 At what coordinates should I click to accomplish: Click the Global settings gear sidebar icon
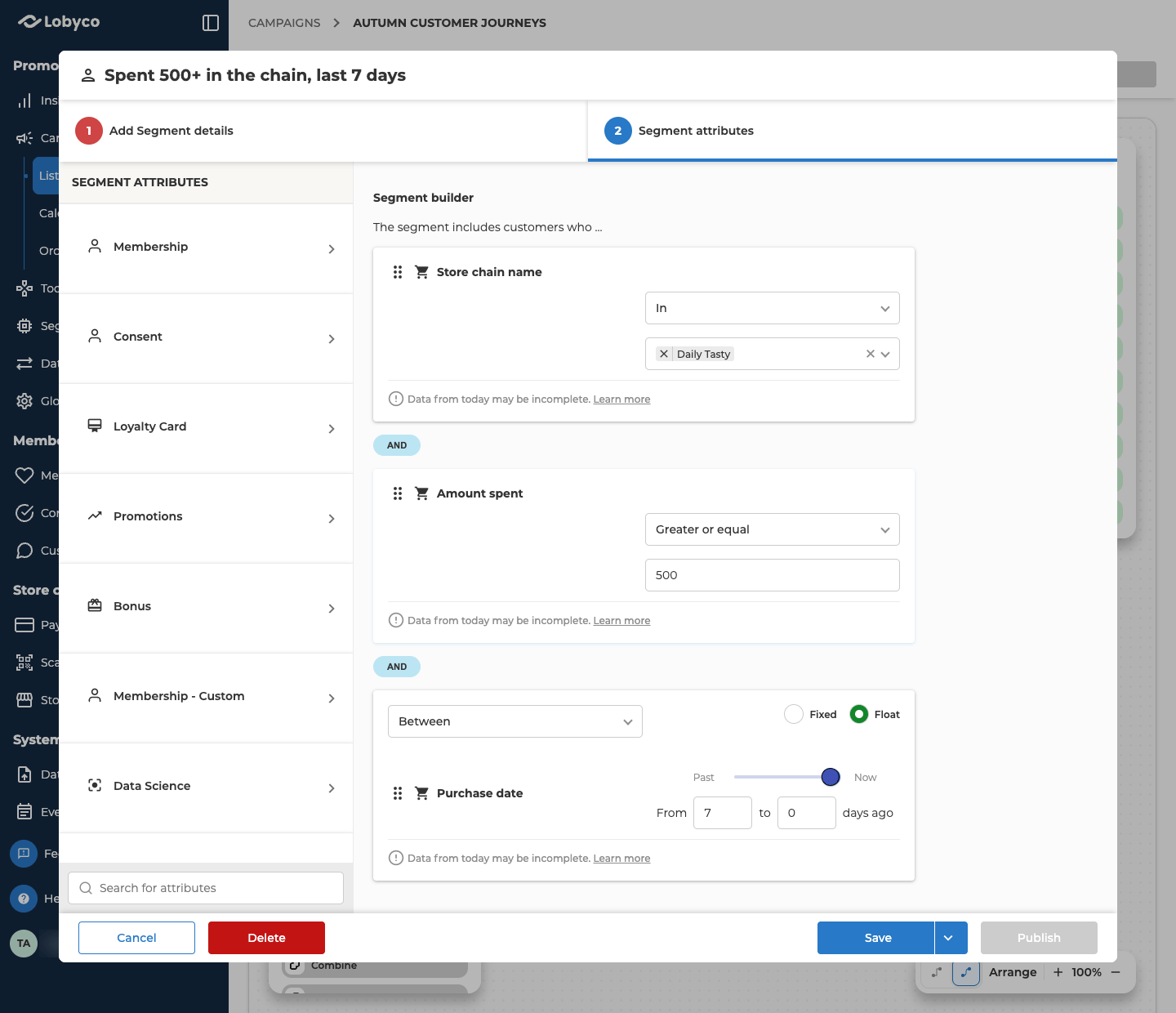click(24, 401)
